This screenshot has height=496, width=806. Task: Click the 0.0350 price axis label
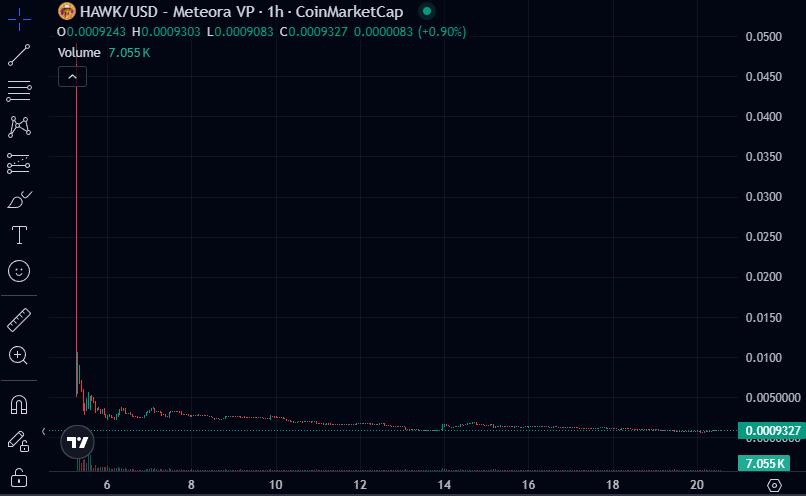[763, 156]
